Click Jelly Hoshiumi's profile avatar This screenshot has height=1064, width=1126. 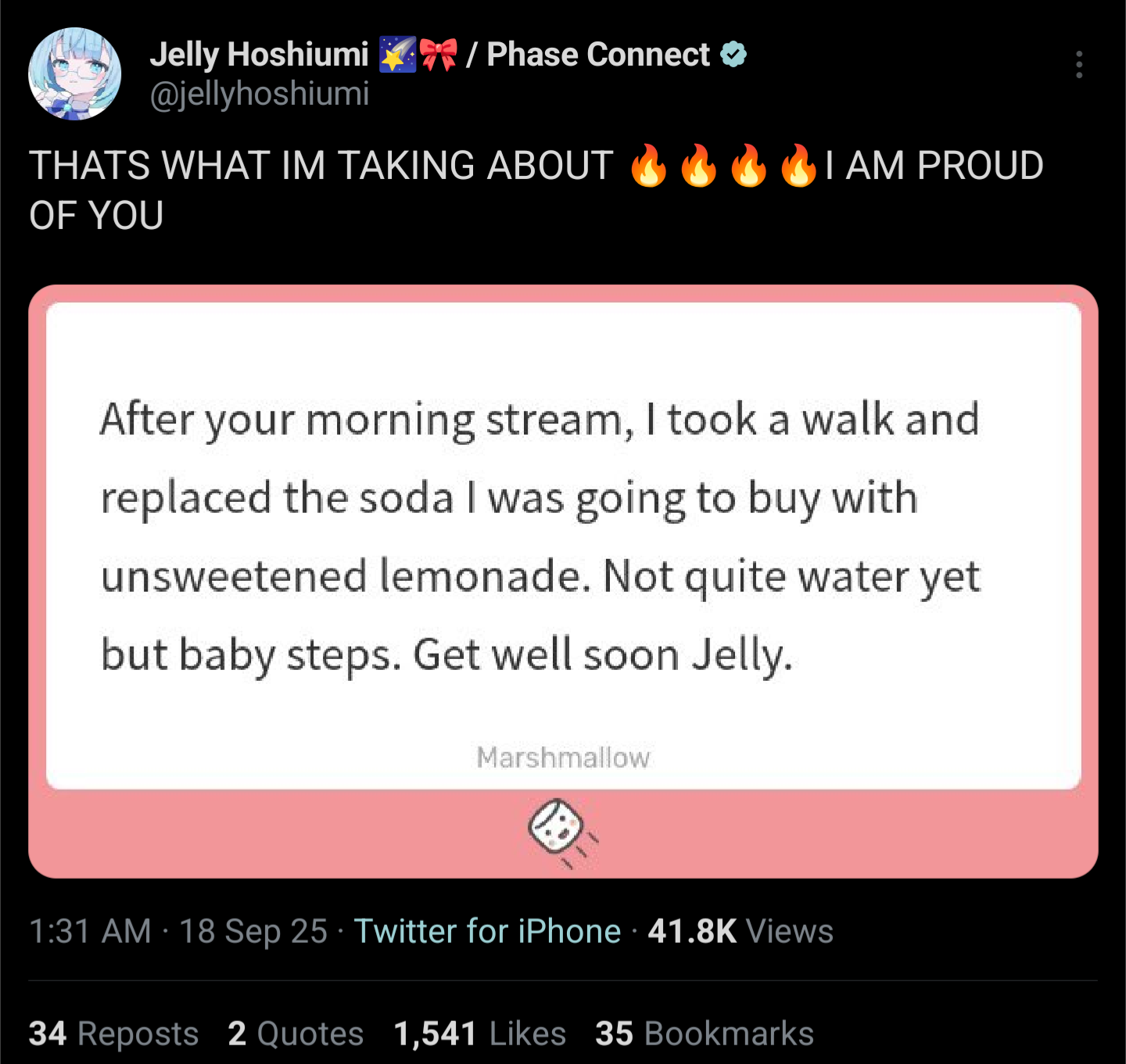[75, 74]
